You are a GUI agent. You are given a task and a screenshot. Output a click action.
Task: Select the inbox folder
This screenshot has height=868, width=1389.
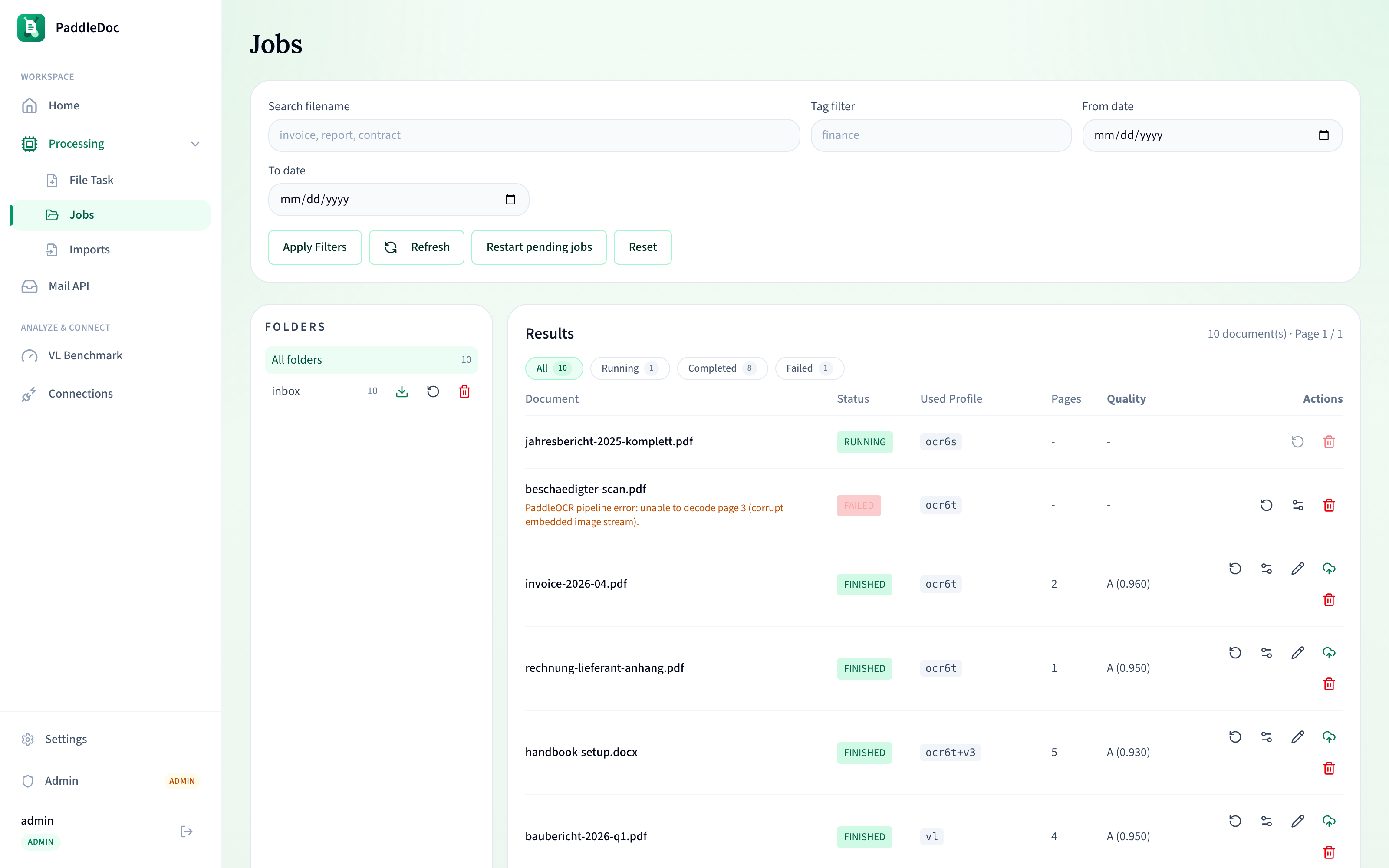click(286, 391)
